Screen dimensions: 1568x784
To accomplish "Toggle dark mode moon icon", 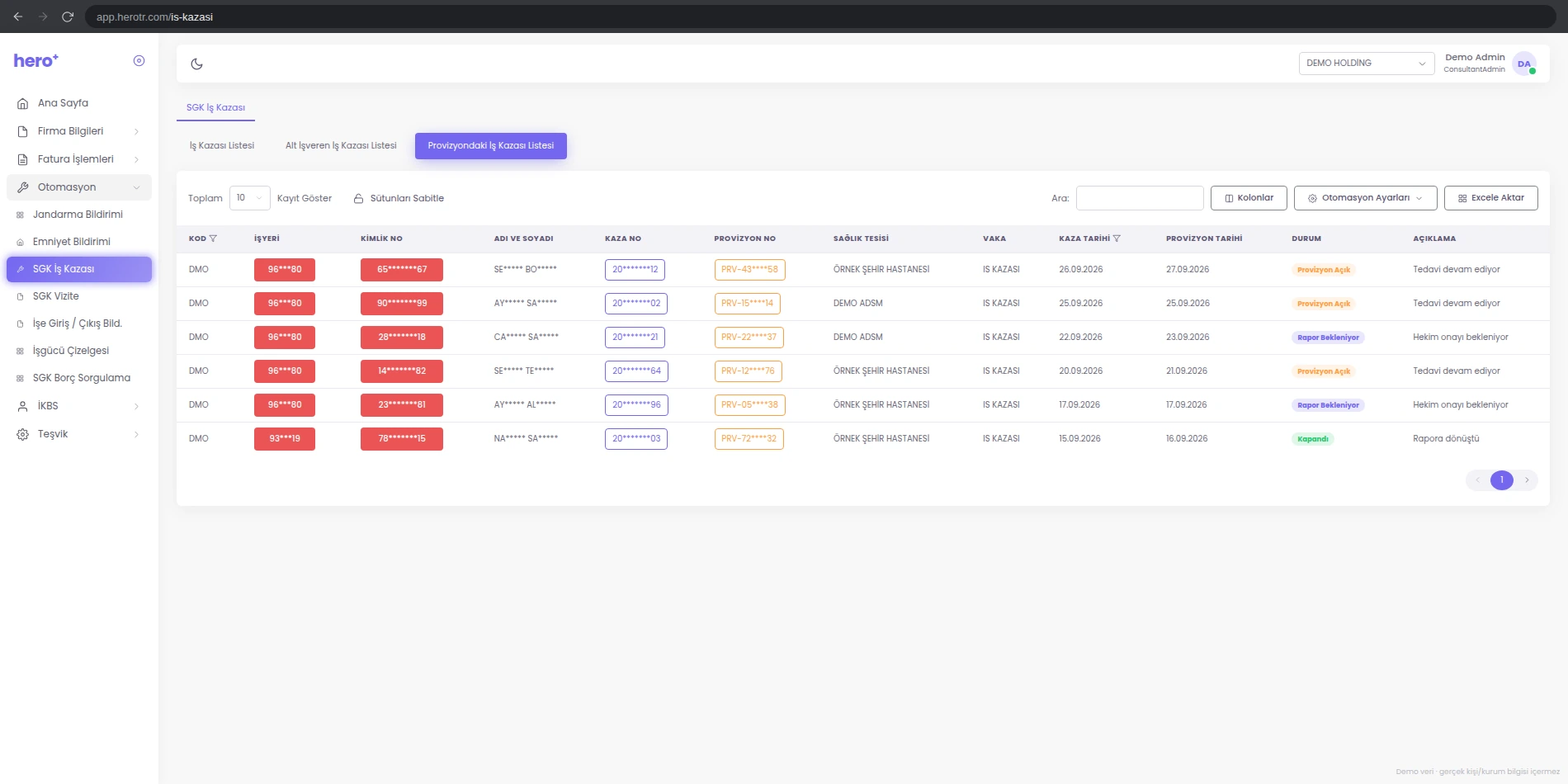I will click(196, 64).
